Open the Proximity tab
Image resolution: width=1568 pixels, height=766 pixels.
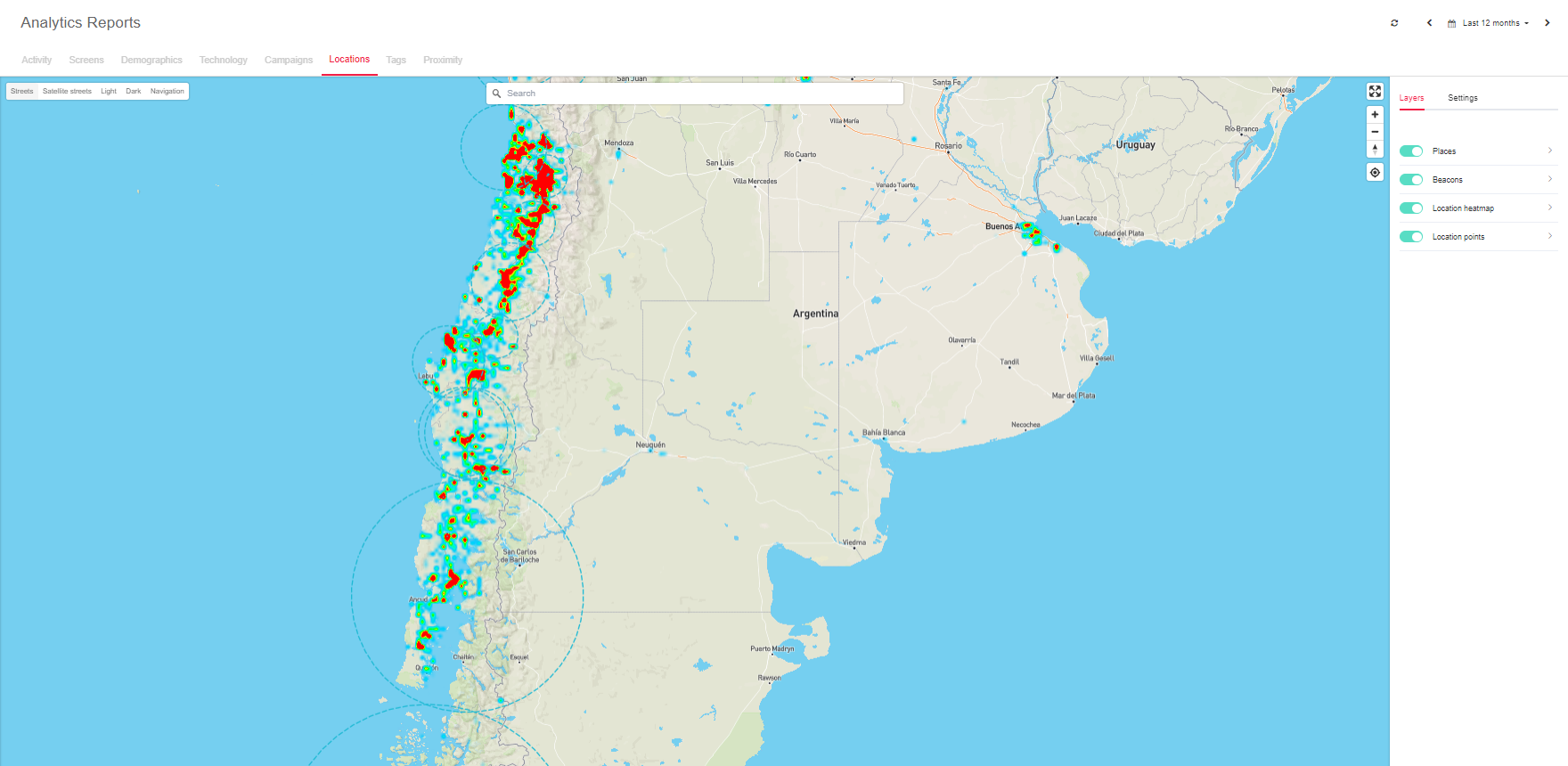click(x=443, y=60)
